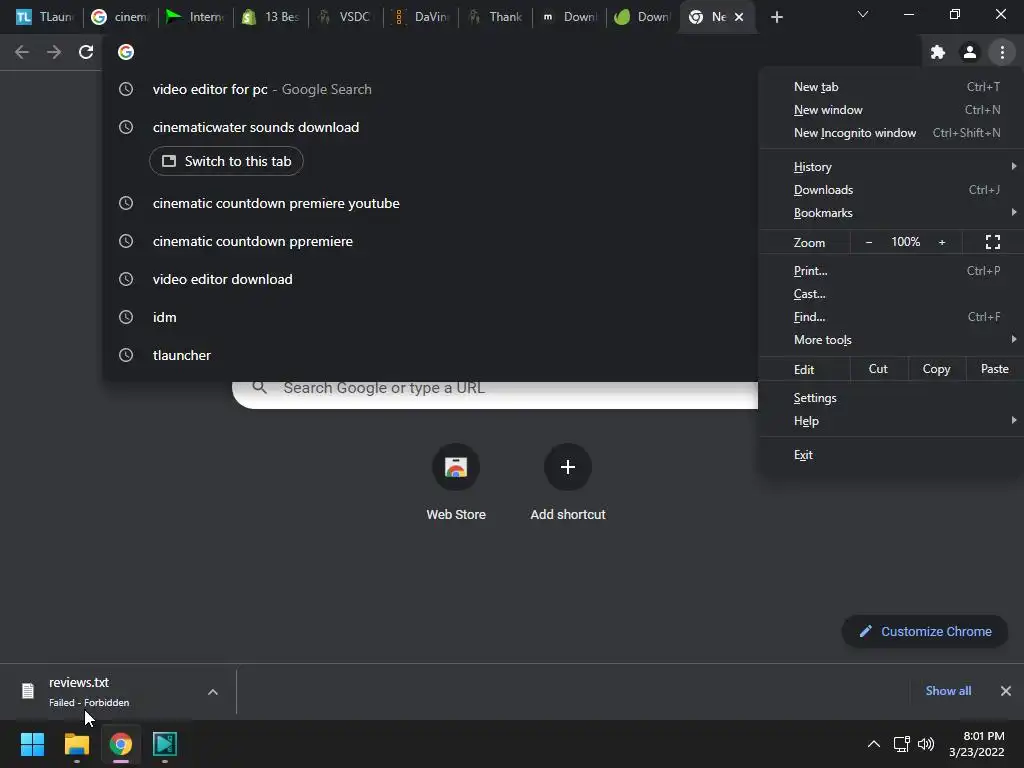Screen dimensions: 1024x768
Task: Switch to the TLauncher tab
Action: coord(44,17)
